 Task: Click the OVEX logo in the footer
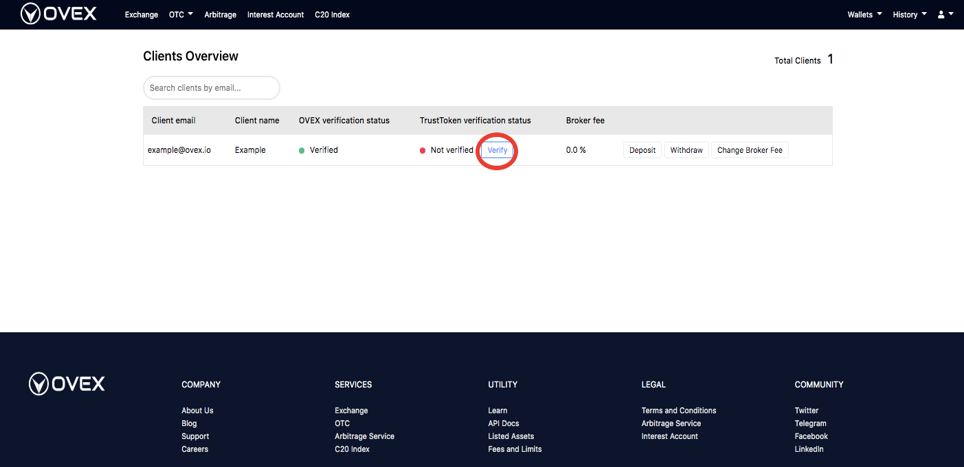[67, 384]
